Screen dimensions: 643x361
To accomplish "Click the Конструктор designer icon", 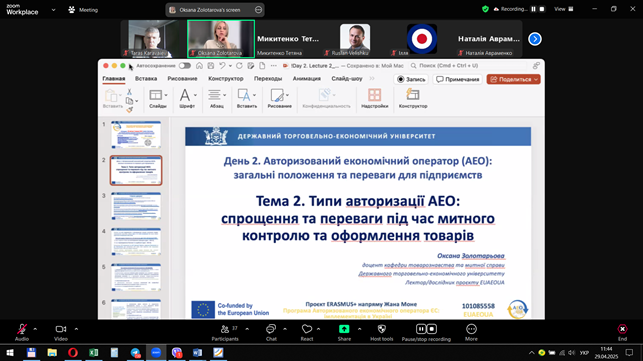I will (x=413, y=98).
